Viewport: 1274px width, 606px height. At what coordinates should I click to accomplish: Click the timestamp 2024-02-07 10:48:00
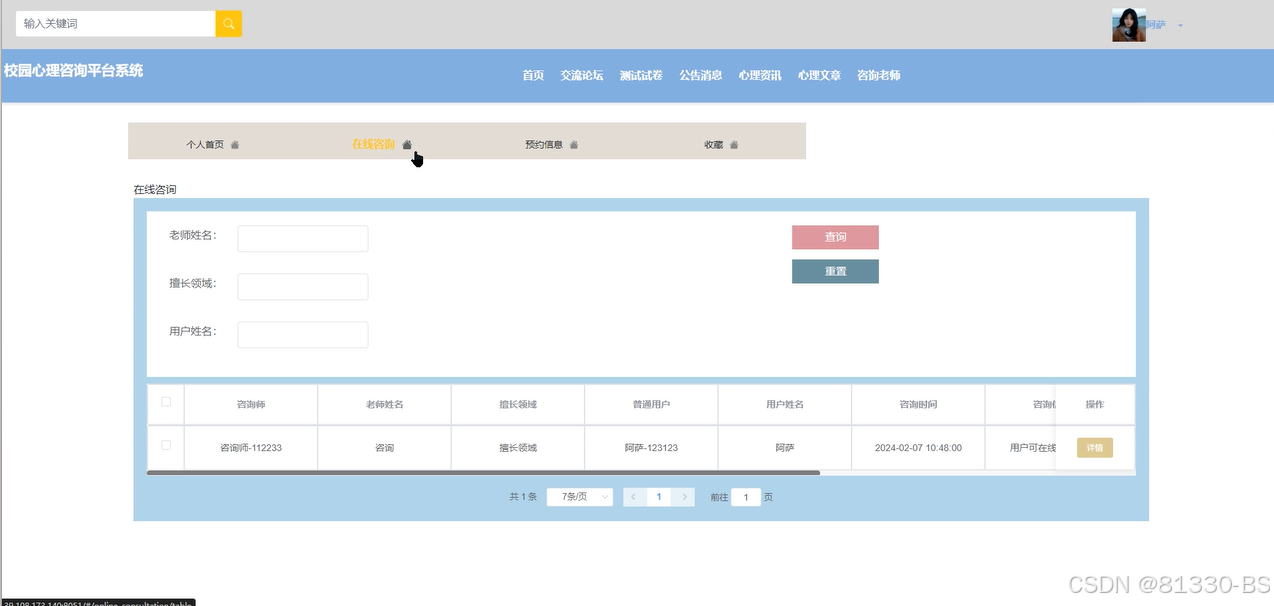click(x=918, y=448)
